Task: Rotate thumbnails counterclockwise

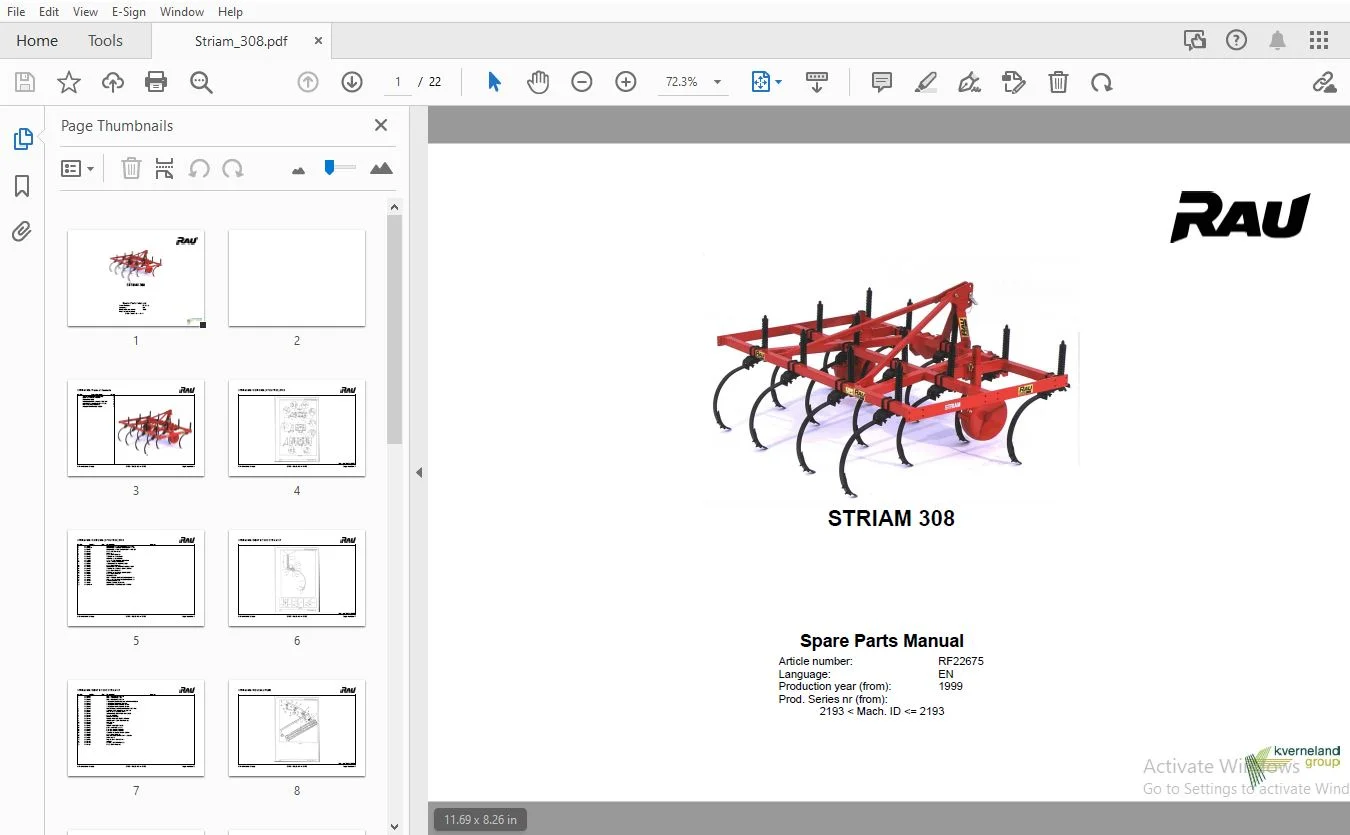Action: coord(199,169)
